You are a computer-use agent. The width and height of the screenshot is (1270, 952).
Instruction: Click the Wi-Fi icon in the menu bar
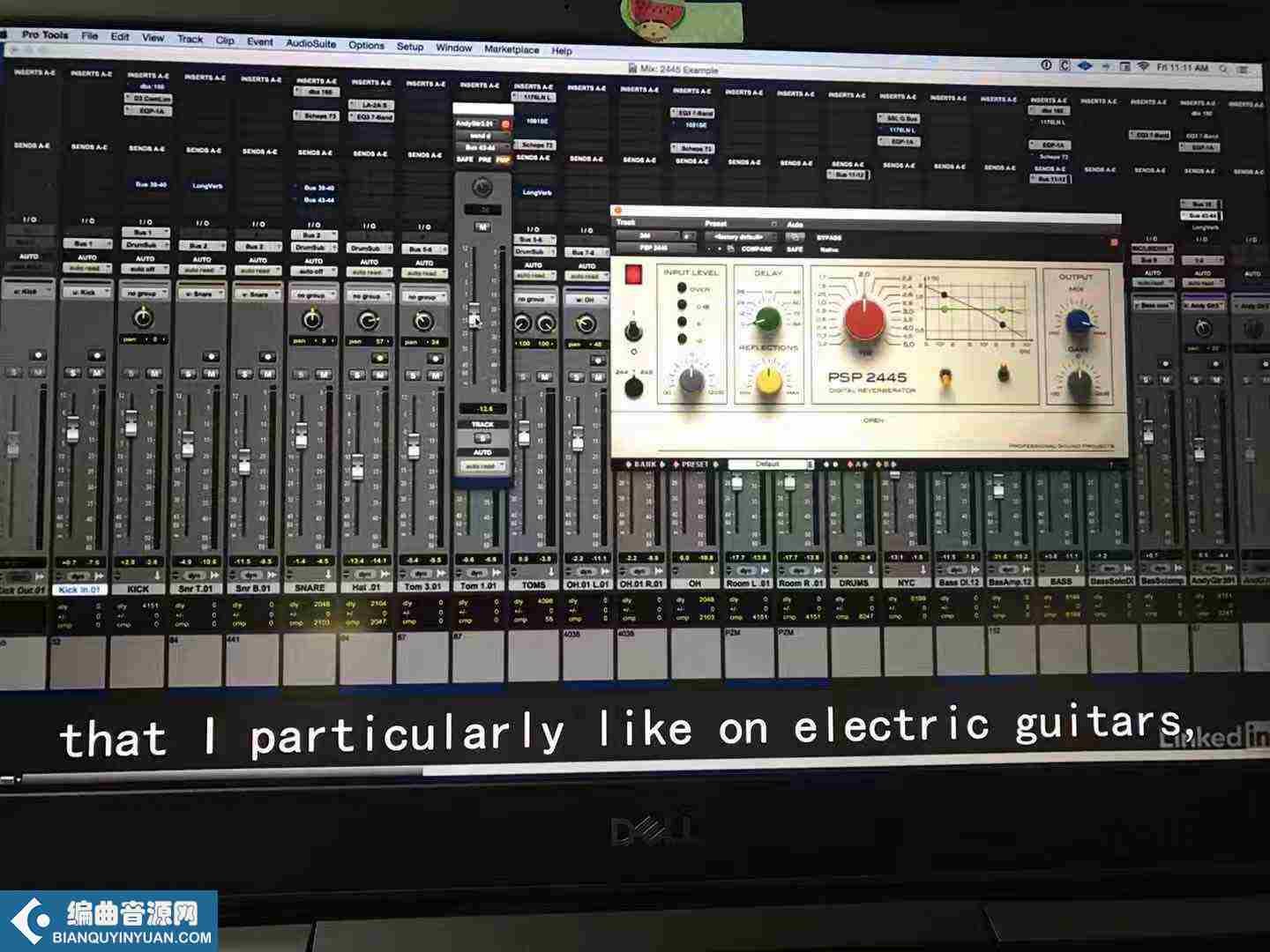tap(1143, 66)
